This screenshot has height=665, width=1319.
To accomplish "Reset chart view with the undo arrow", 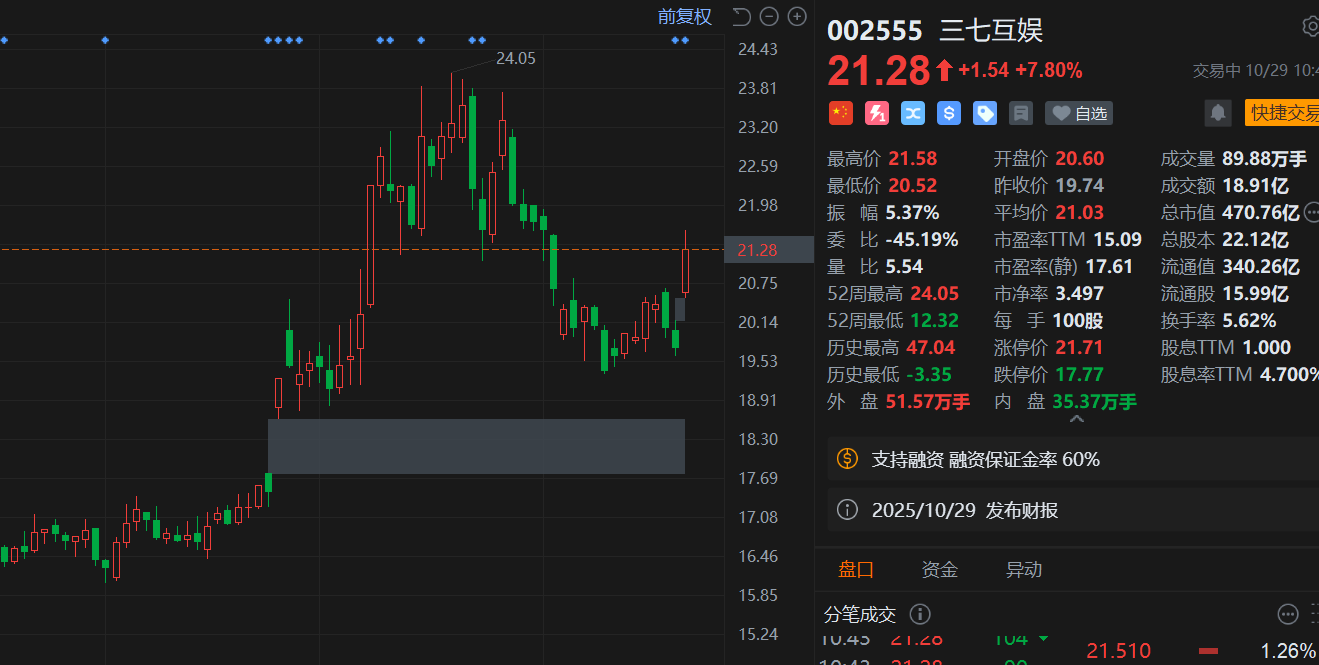I will [x=741, y=16].
